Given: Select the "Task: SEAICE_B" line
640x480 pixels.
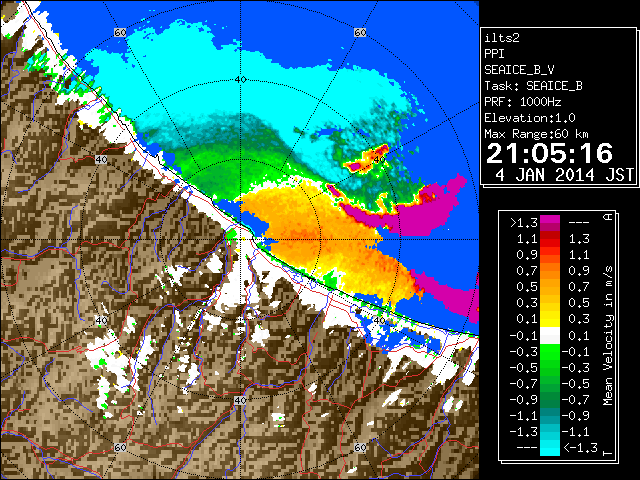Looking at the screenshot, I should pos(533,86).
